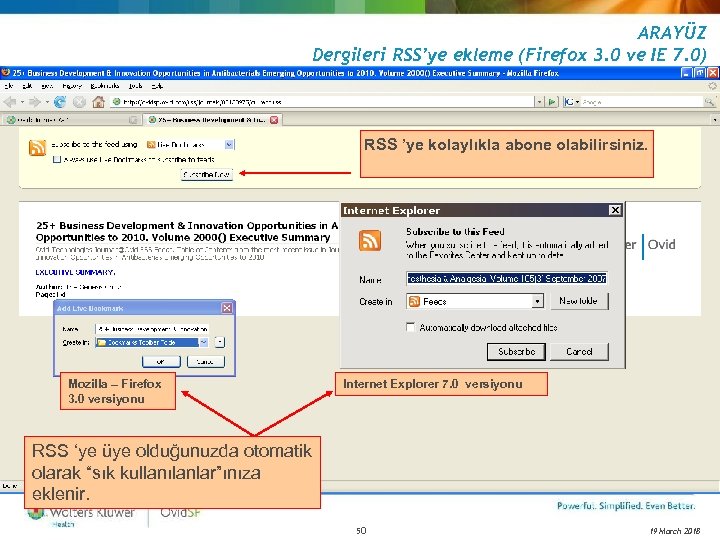Open the address bar history dropdown

[x=539, y=102]
